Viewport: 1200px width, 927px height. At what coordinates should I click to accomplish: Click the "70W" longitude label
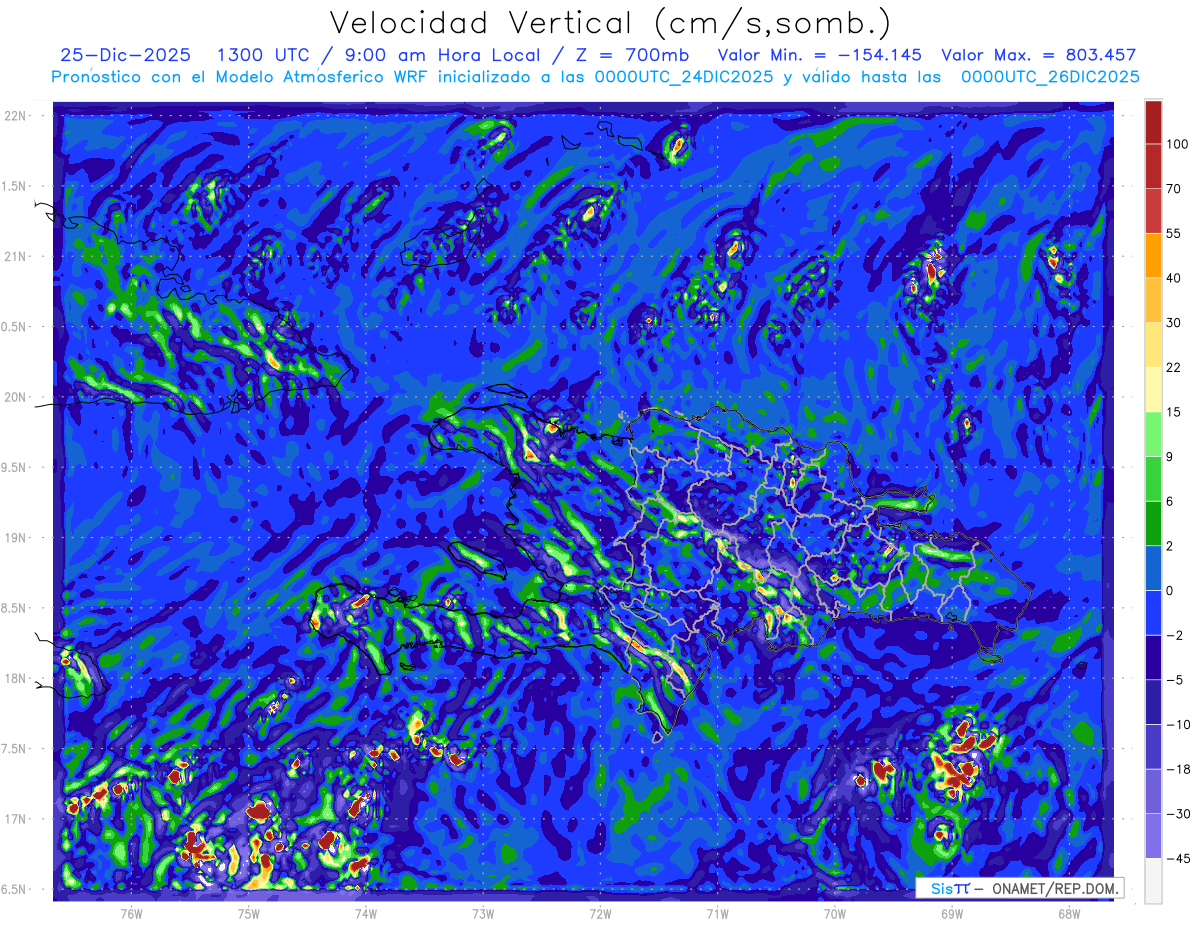[835, 913]
